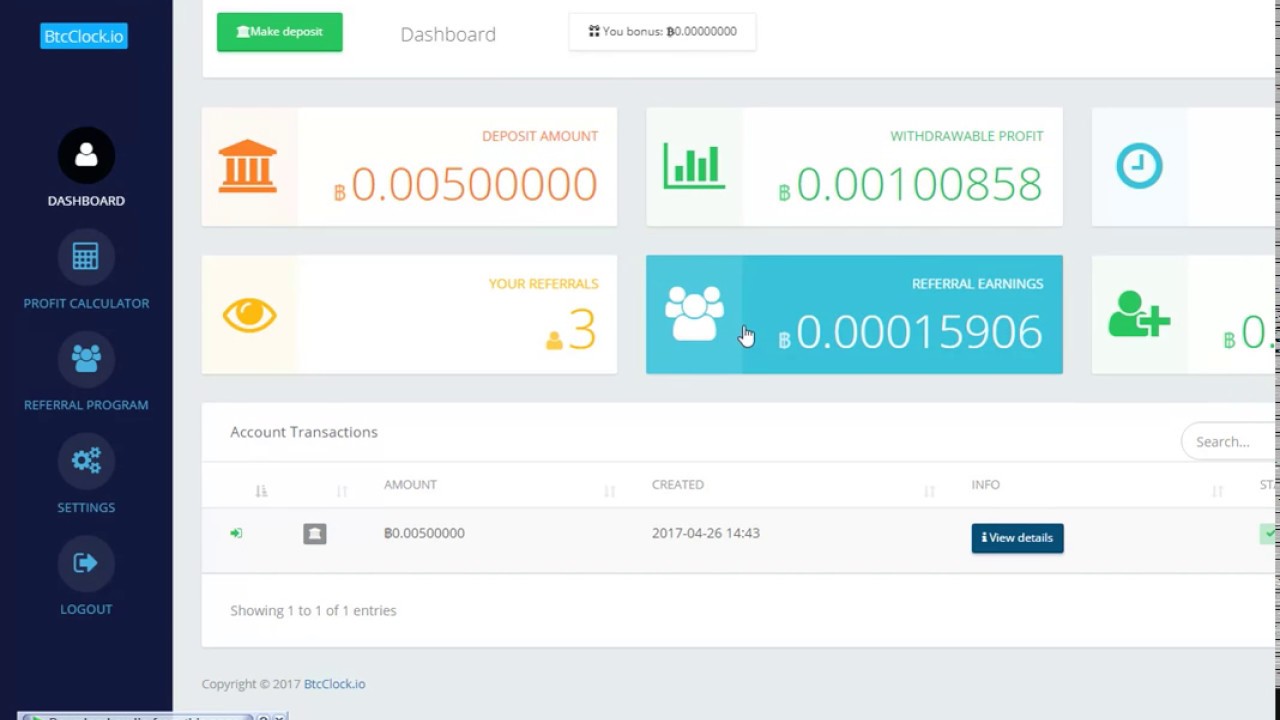Screen dimensions: 1280x720
Task: Click the YOUR REFERRALS card label
Action: pos(543,284)
